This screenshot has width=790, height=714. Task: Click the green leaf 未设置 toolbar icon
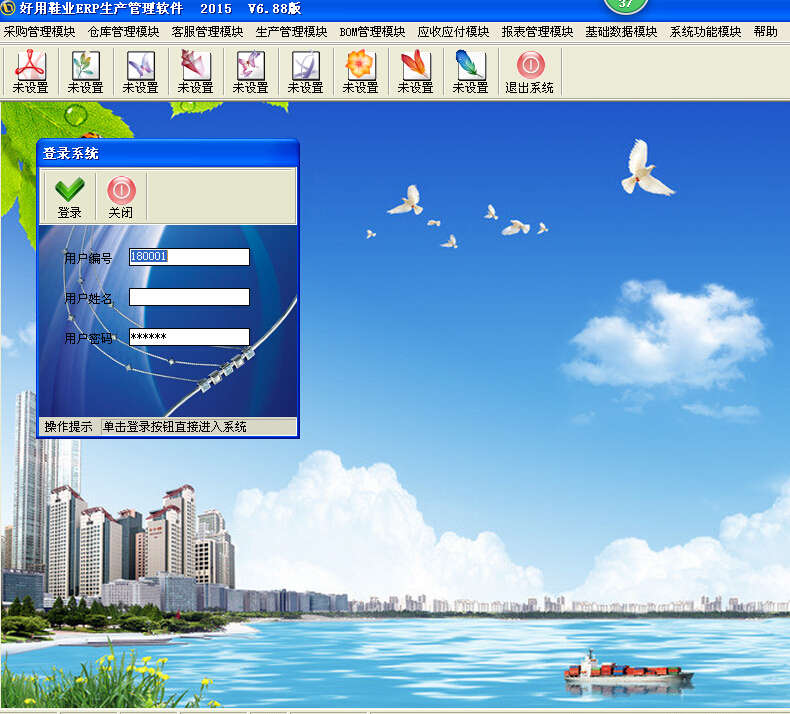pos(85,72)
